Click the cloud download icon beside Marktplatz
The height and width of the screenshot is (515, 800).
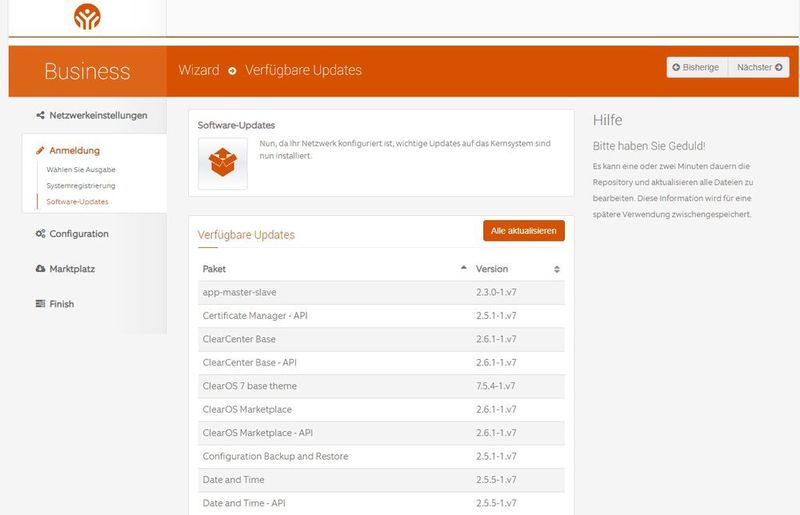point(40,268)
